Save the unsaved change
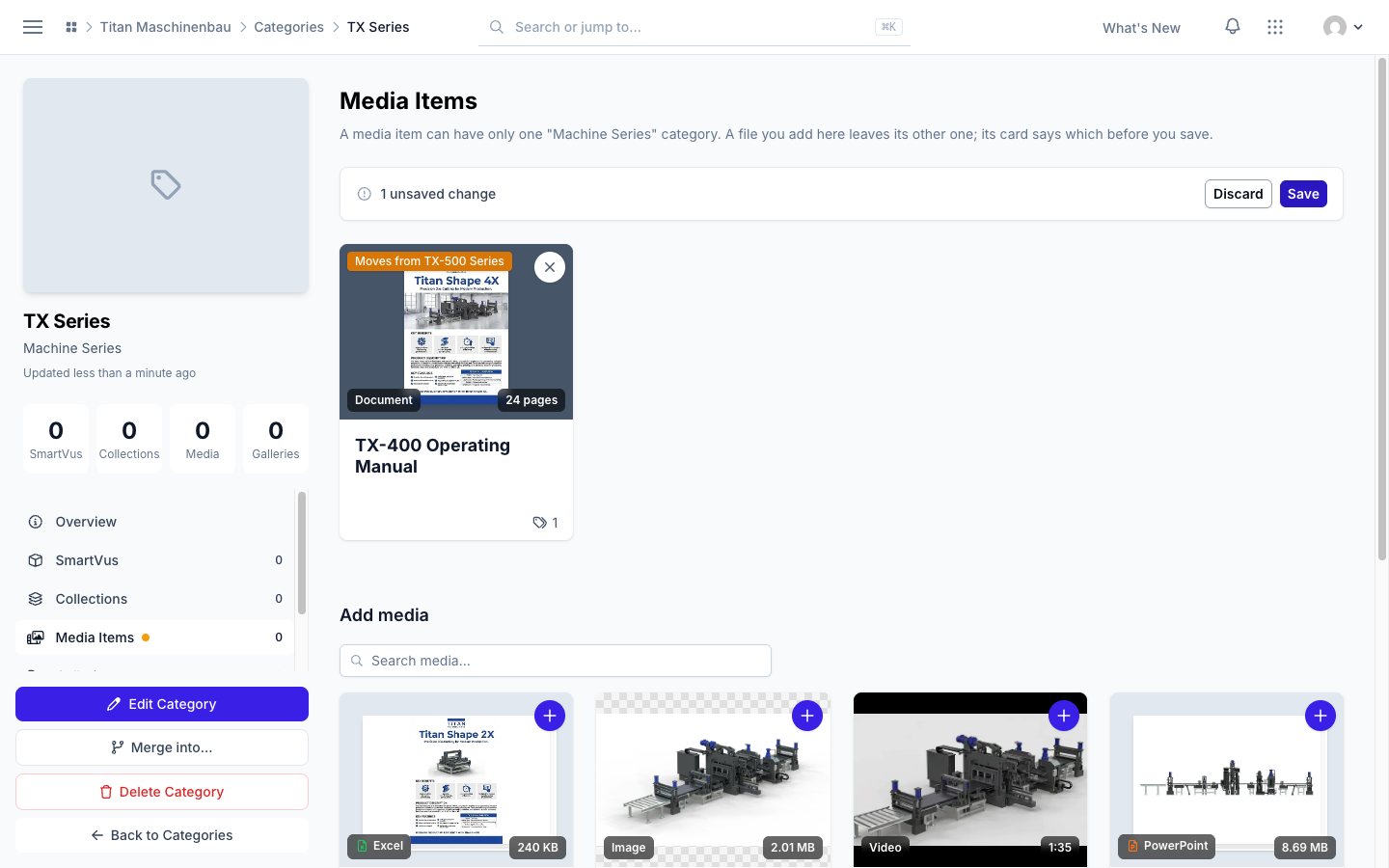Viewport: 1389px width, 868px height. (1303, 194)
